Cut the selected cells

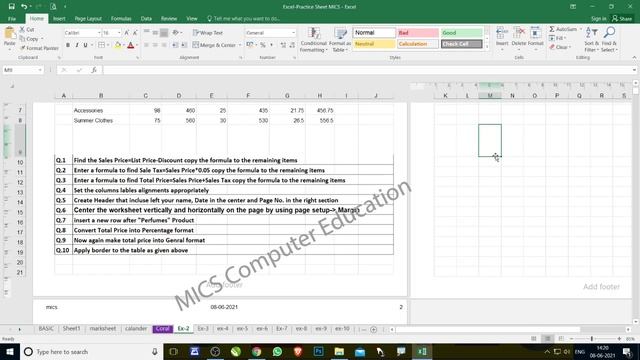tap(27, 30)
